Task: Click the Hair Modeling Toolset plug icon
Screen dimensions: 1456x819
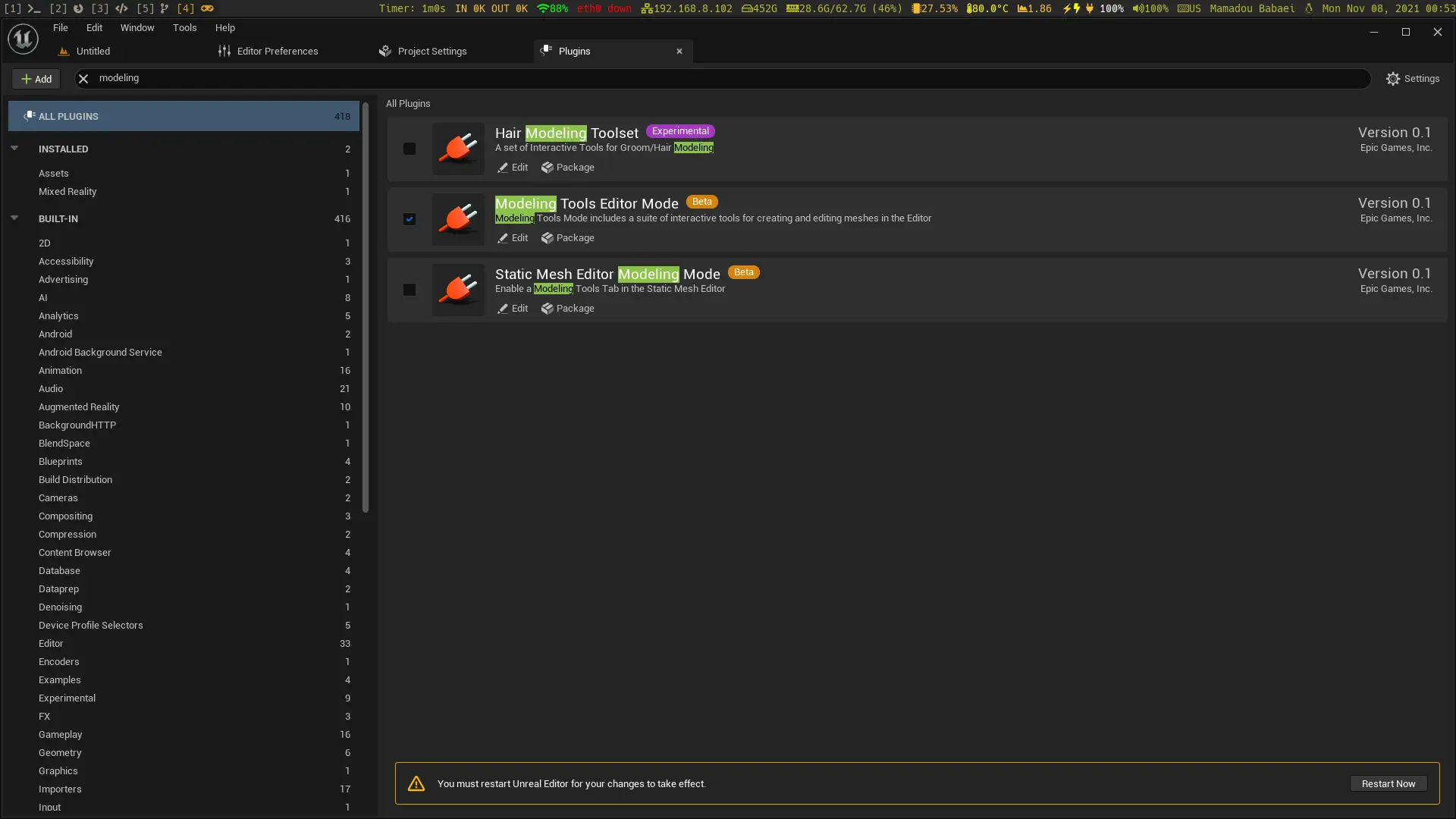Action: (x=458, y=149)
